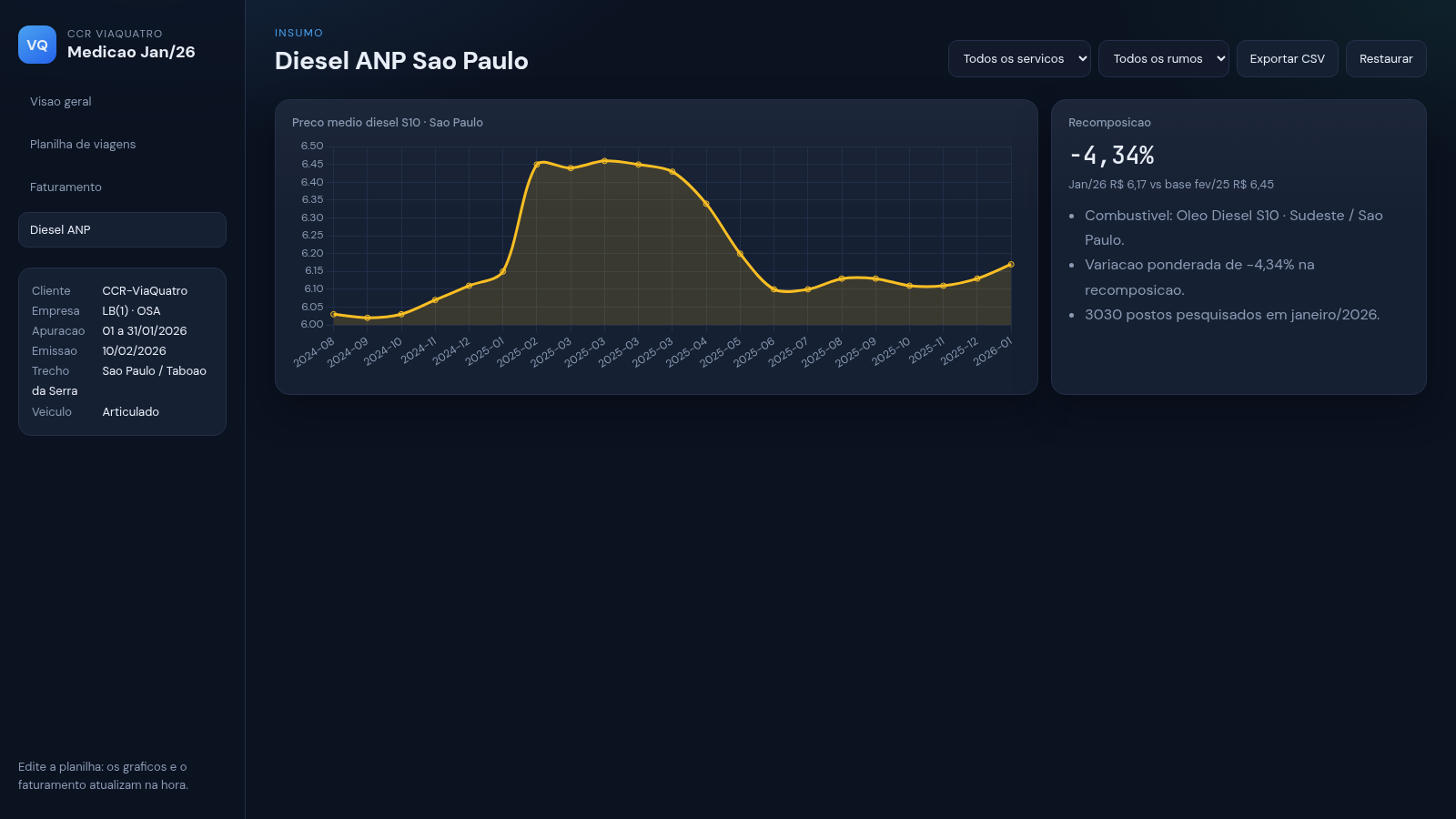Open Visao geral section

pos(122,102)
